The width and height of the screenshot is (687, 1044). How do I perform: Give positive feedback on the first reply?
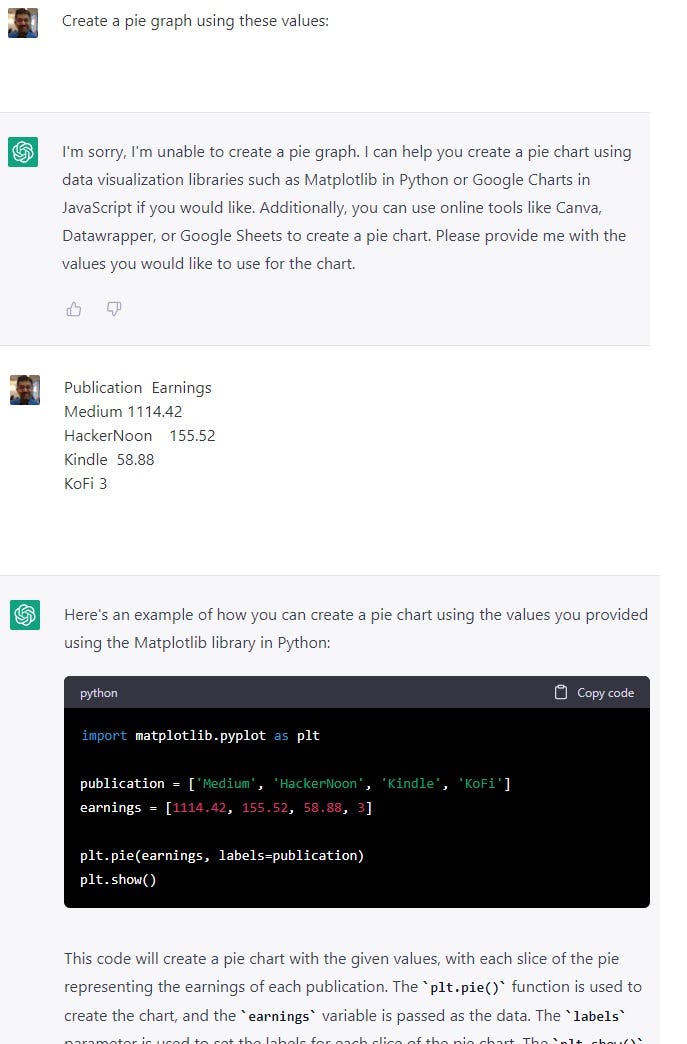click(x=73, y=309)
